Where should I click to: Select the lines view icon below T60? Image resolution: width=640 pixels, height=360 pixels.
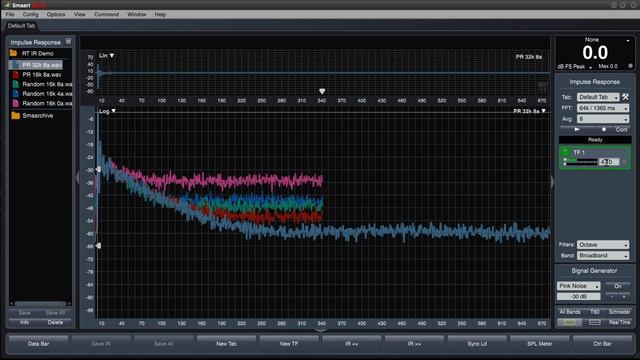(595, 322)
